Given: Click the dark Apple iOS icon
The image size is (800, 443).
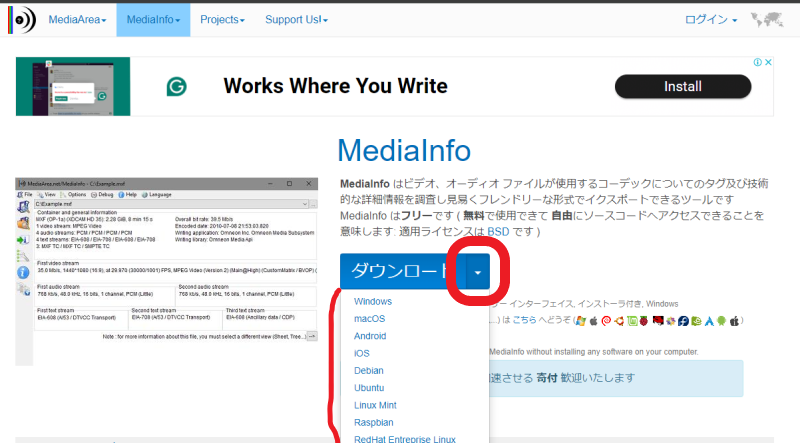Looking at the screenshot, I should [735, 321].
